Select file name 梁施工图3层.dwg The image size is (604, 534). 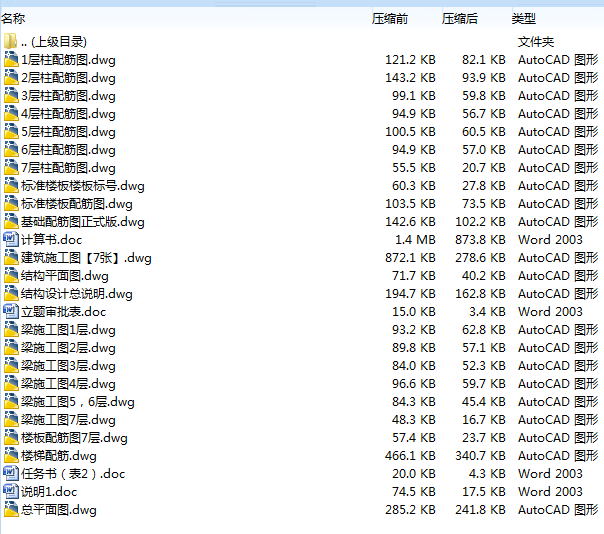point(68,366)
